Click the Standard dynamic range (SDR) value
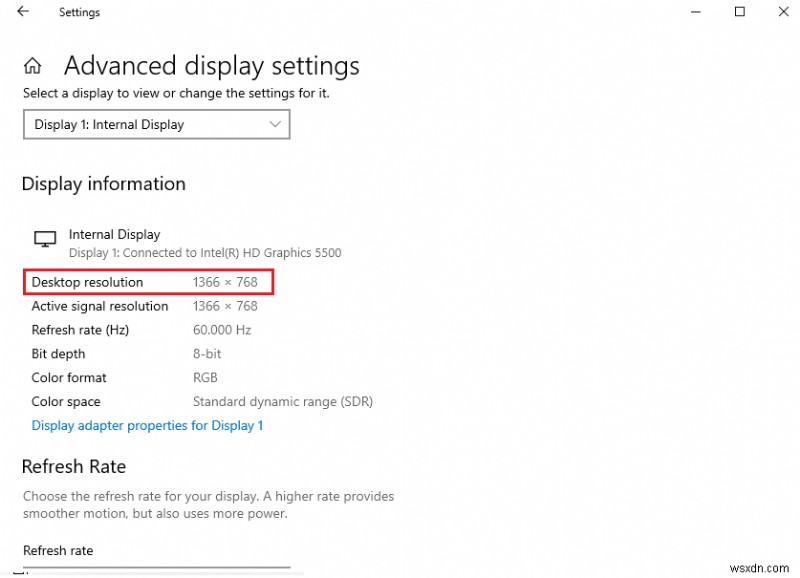The image size is (800, 578). [x=282, y=402]
